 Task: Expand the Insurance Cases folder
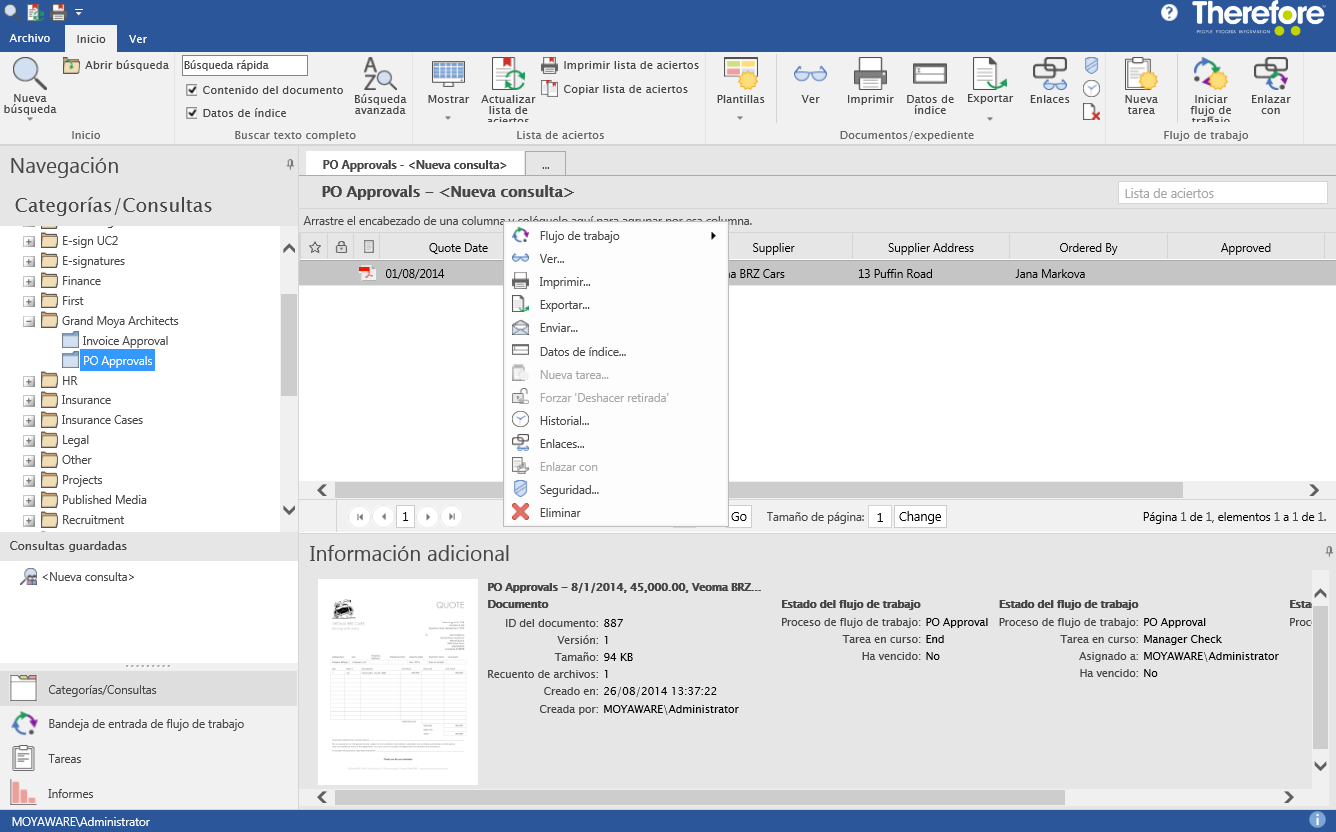29,421
